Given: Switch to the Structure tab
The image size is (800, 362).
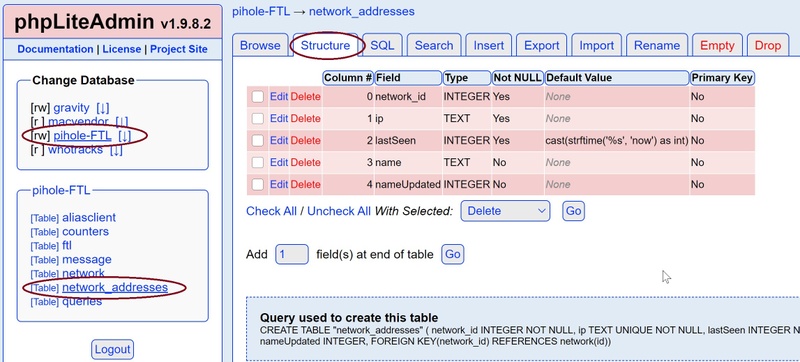Looking at the screenshot, I should [326, 45].
